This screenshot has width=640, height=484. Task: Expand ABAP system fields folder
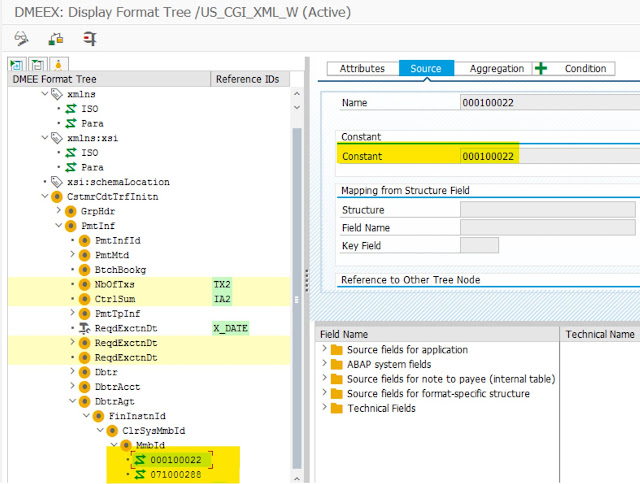point(324,363)
